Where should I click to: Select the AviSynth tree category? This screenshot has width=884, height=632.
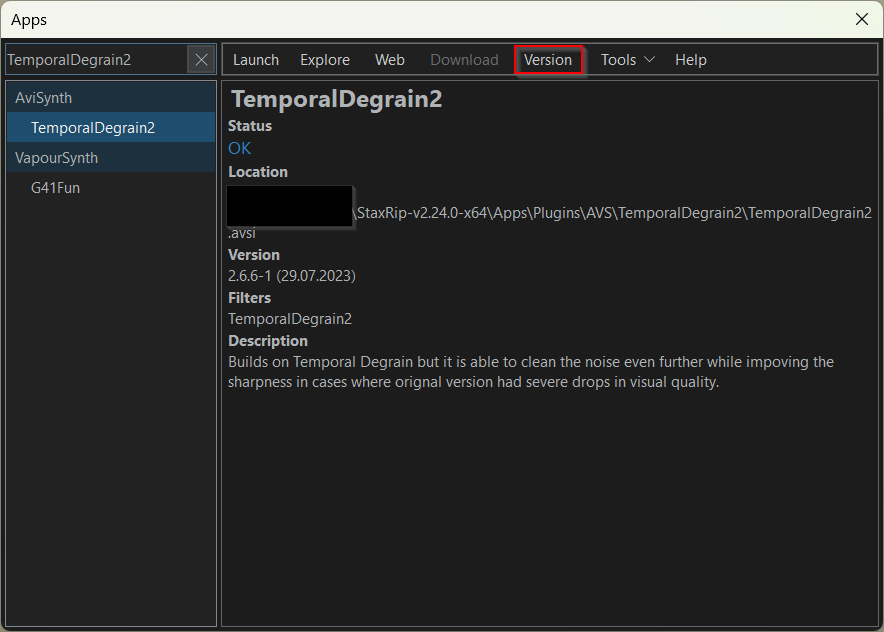point(111,98)
